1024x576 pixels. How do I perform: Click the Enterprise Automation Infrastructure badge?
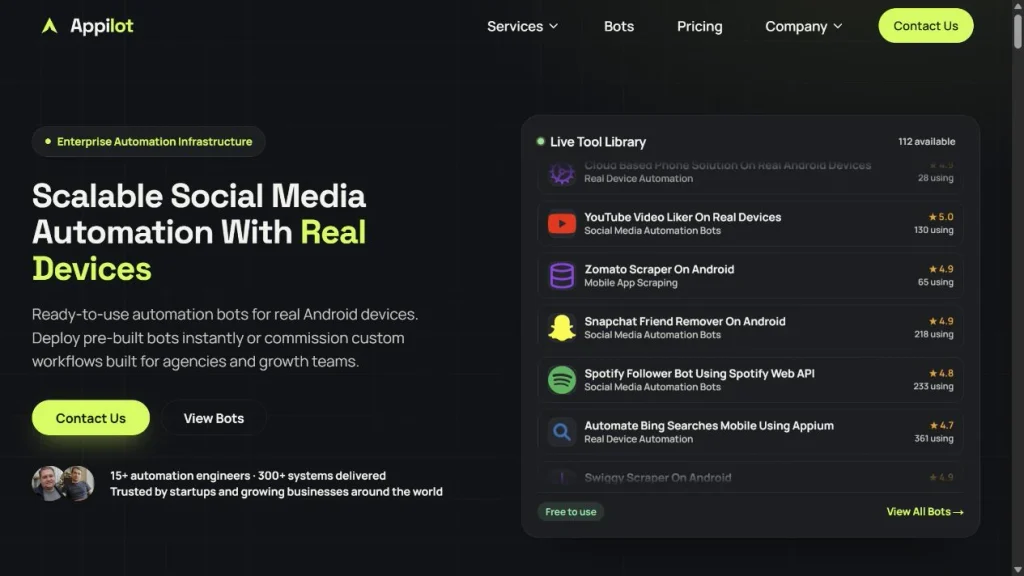point(148,142)
